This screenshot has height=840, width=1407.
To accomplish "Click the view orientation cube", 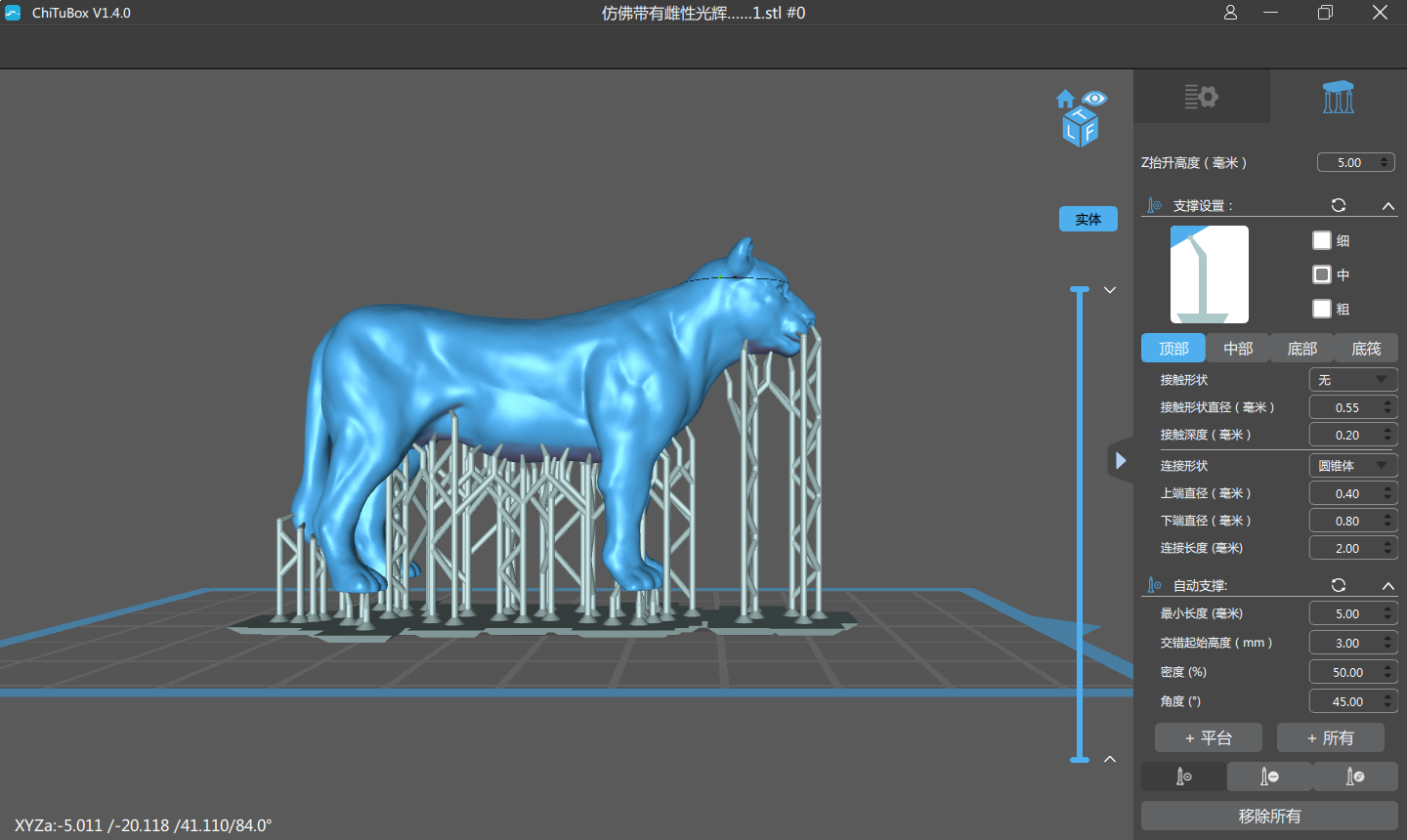I will (x=1081, y=127).
